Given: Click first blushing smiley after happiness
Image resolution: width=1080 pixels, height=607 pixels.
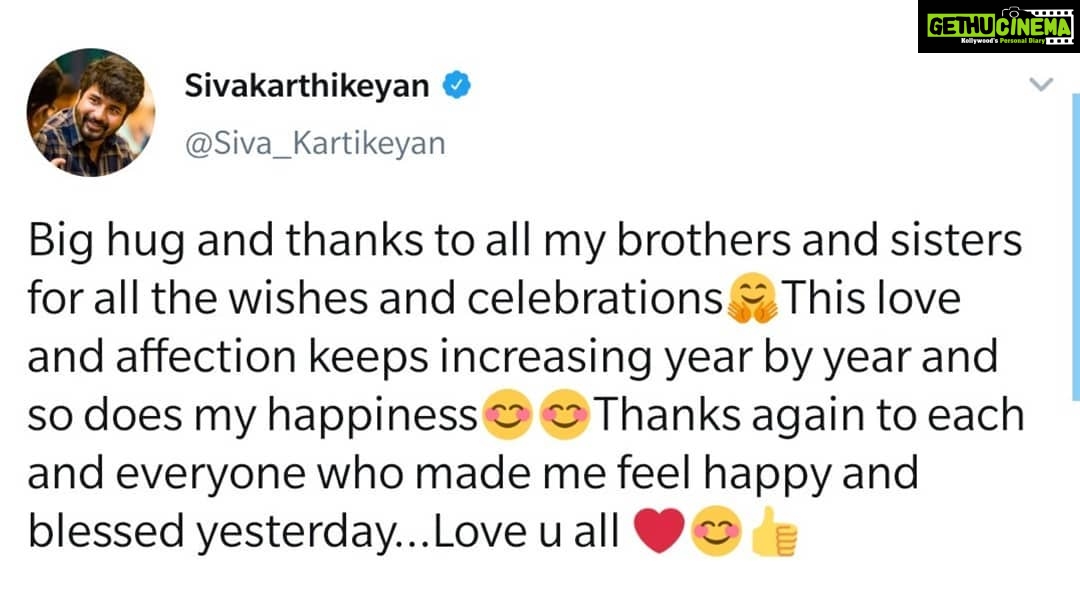Looking at the screenshot, I should click(x=507, y=415).
